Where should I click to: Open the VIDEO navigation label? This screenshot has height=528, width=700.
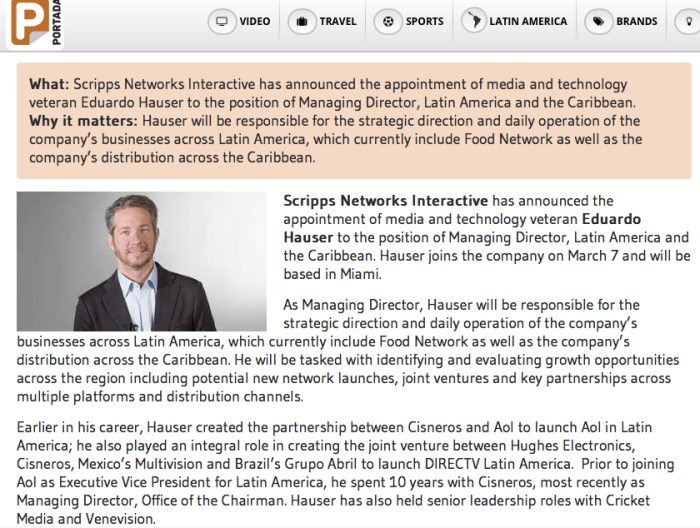[255, 21]
